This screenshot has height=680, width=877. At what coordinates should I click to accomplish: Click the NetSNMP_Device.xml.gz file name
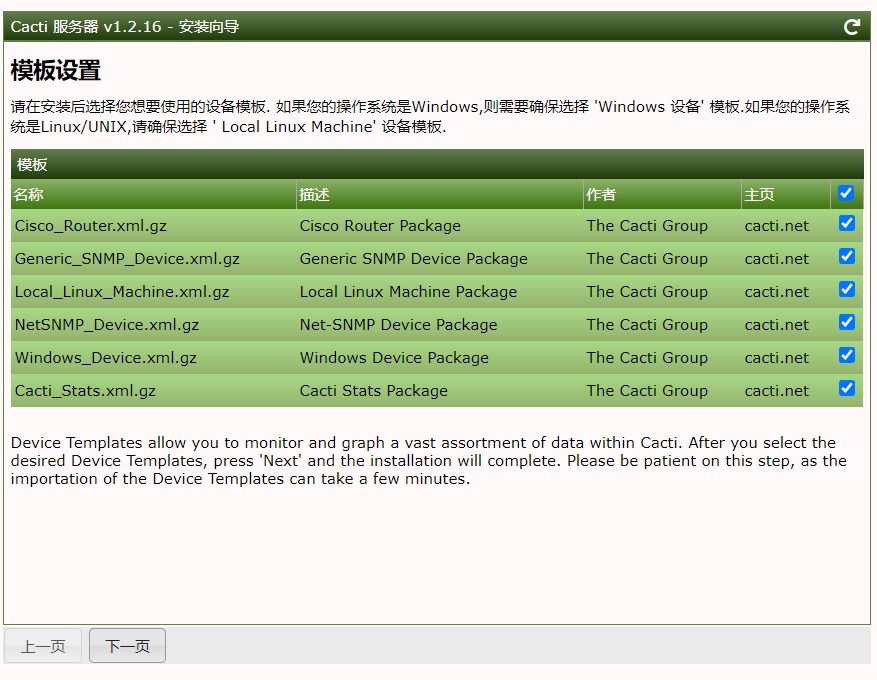click(106, 325)
